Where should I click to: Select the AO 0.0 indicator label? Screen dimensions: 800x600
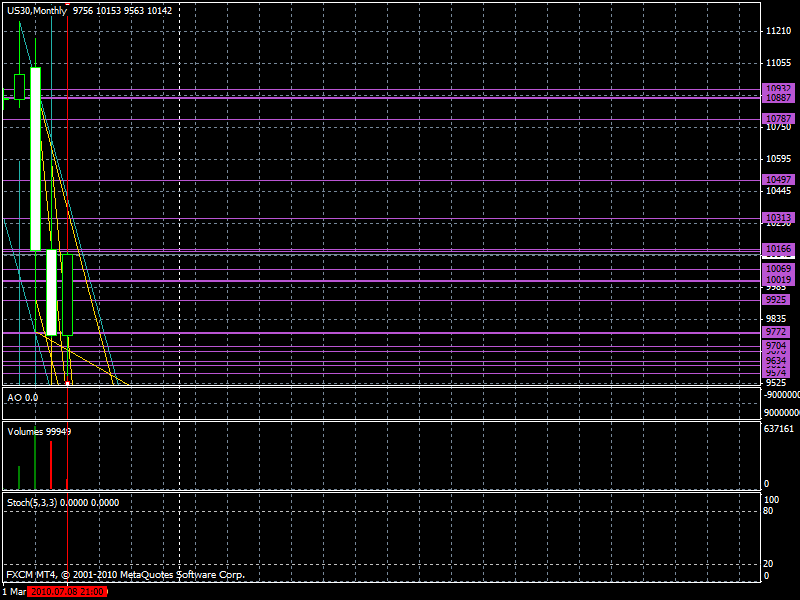(23, 397)
